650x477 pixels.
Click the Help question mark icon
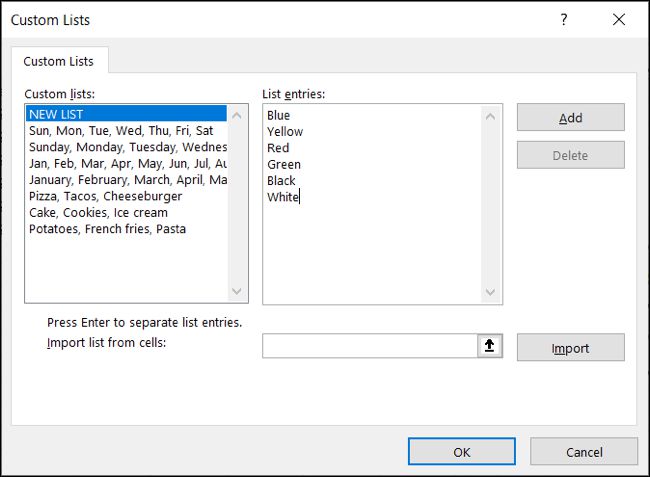click(564, 20)
